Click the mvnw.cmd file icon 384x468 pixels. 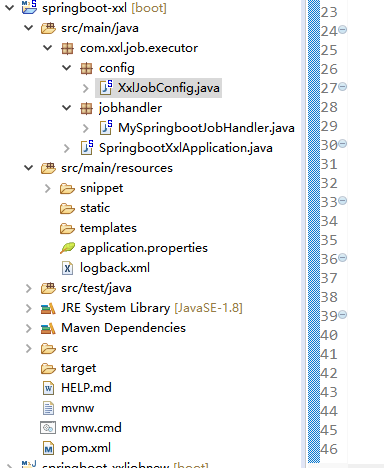coord(48,428)
